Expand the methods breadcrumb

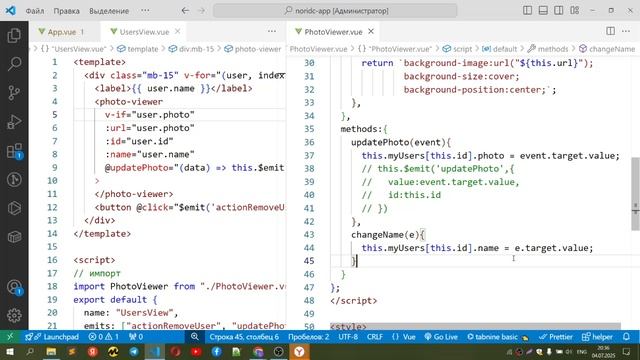pyautogui.click(x=548, y=49)
